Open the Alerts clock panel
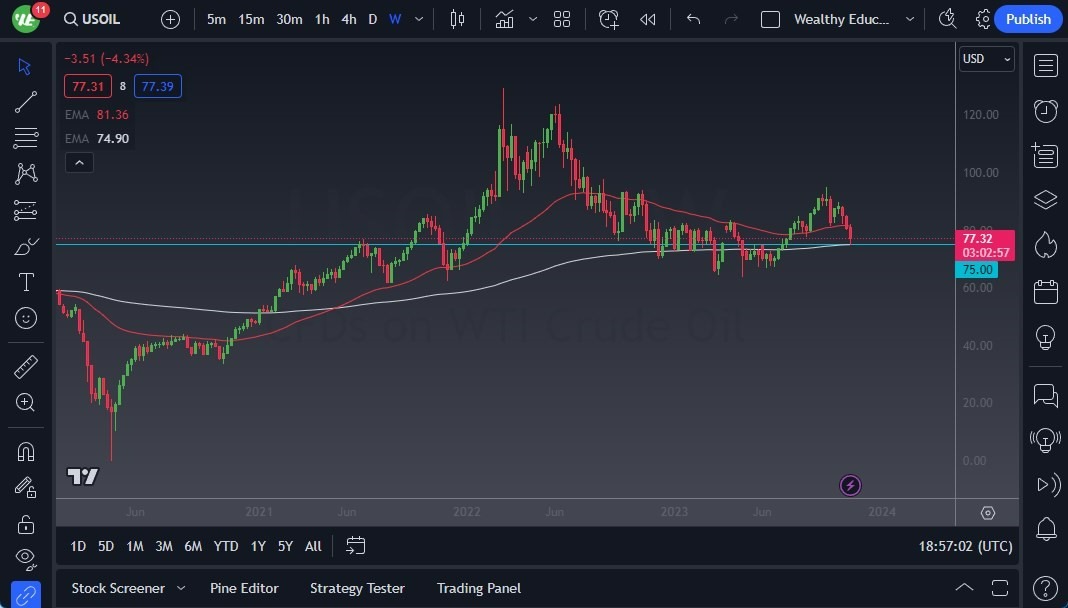 1044,111
